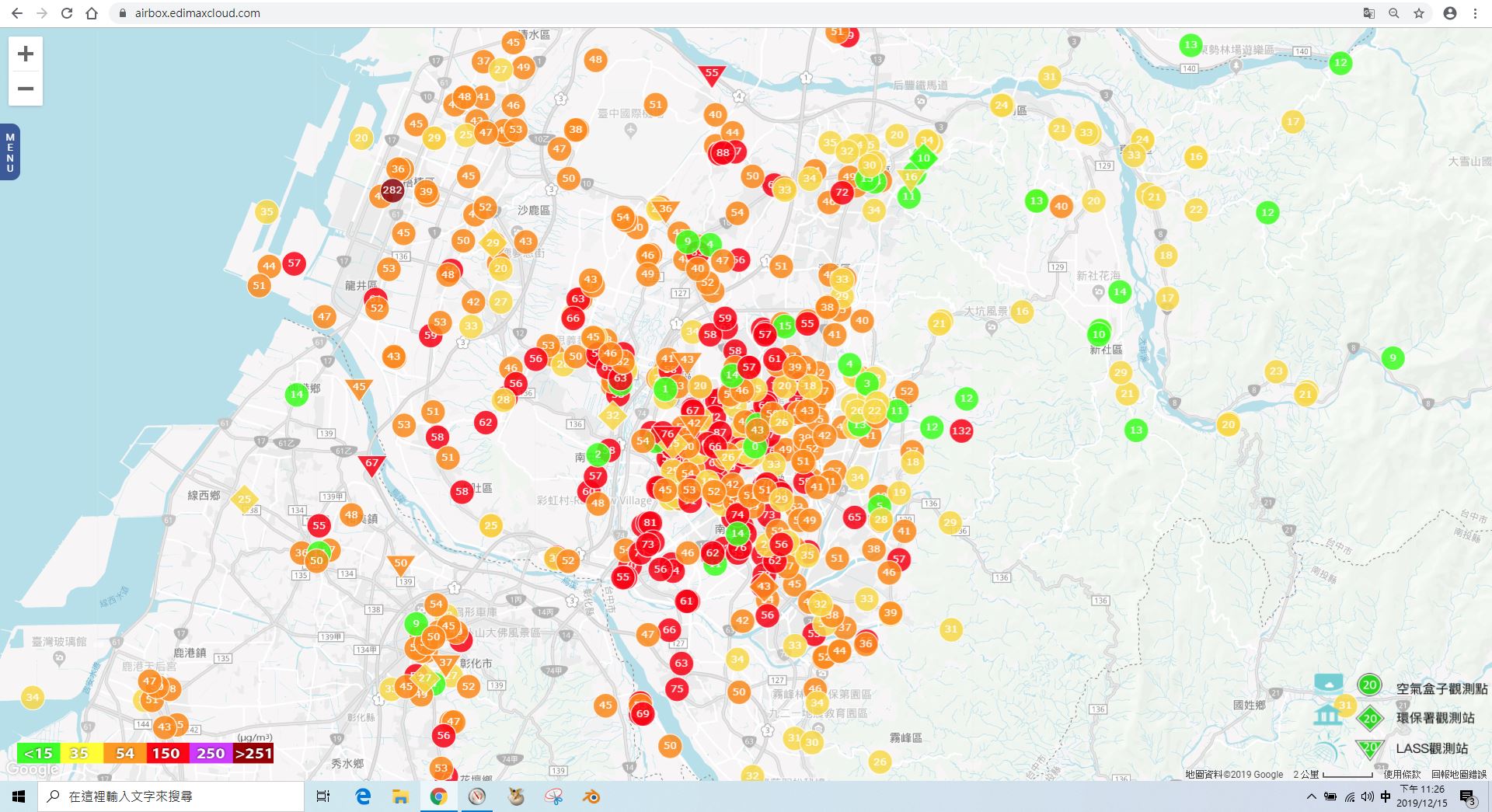Go back in the browser

(x=17, y=13)
